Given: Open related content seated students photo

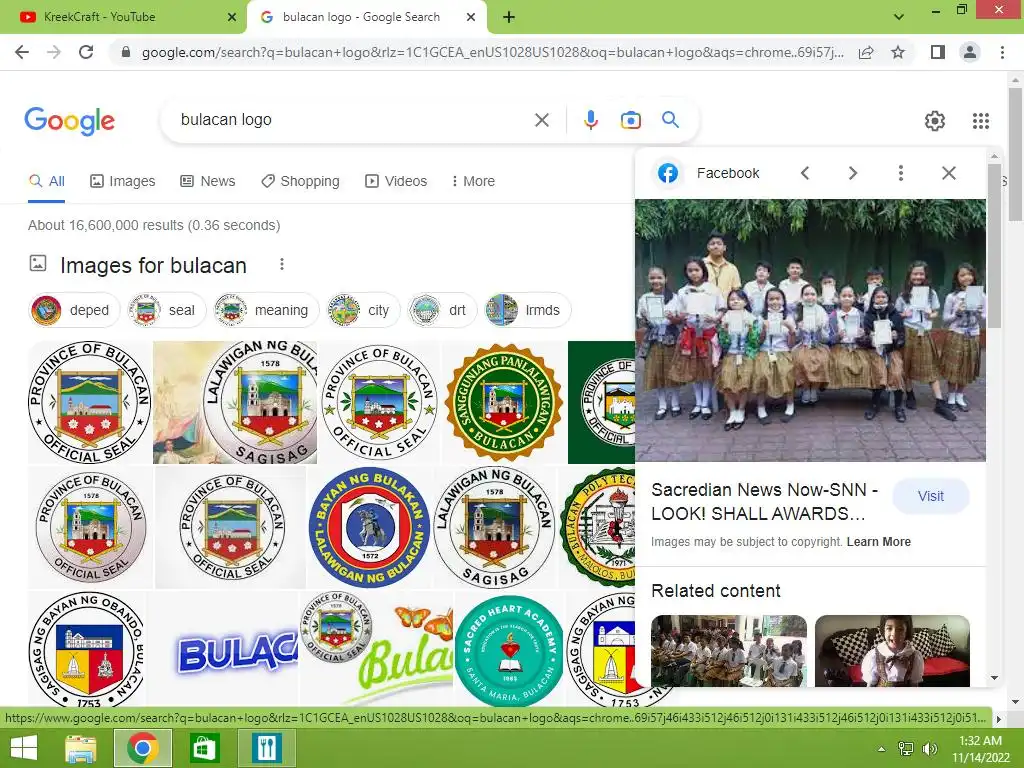Looking at the screenshot, I should [x=729, y=650].
